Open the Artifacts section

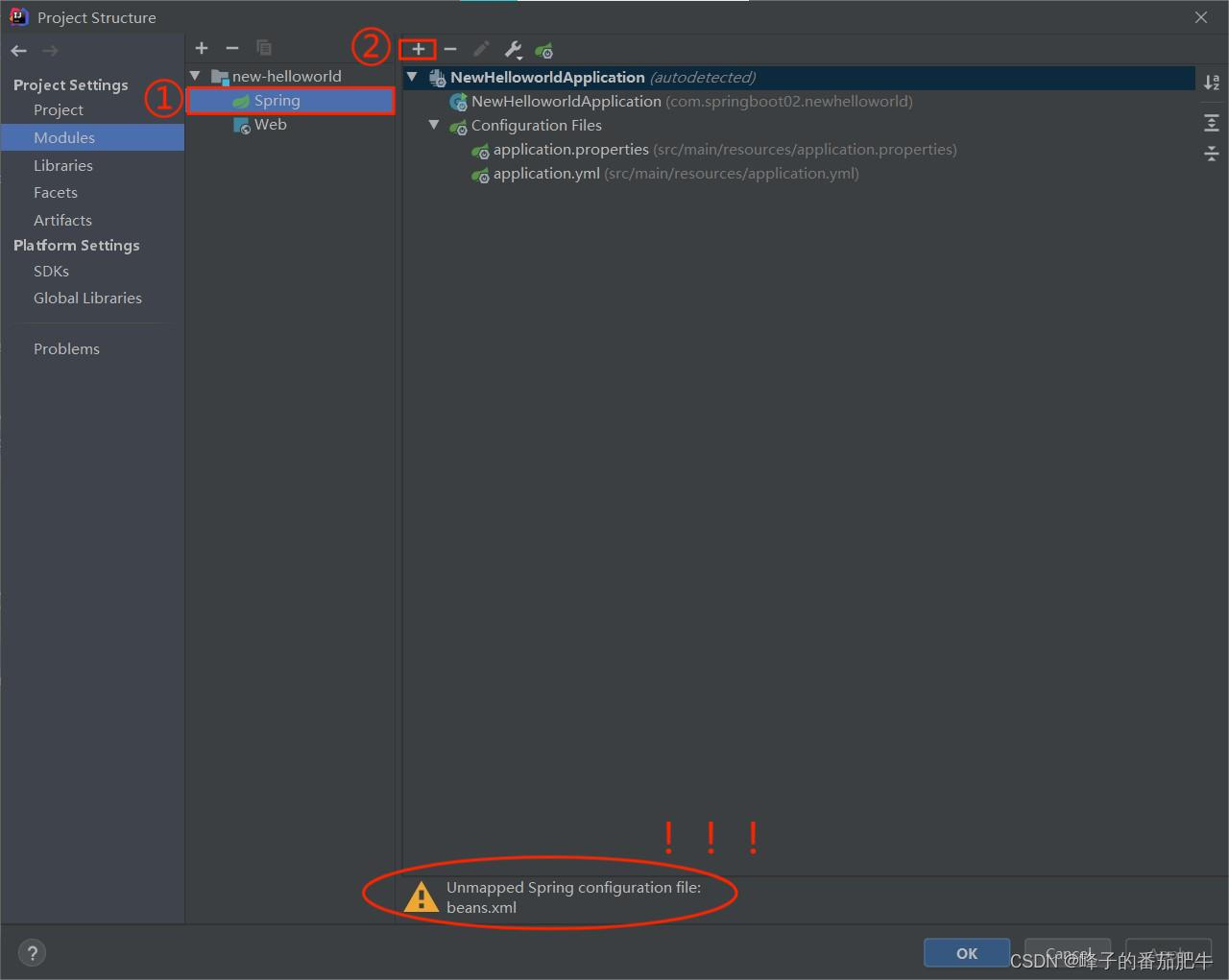point(62,220)
